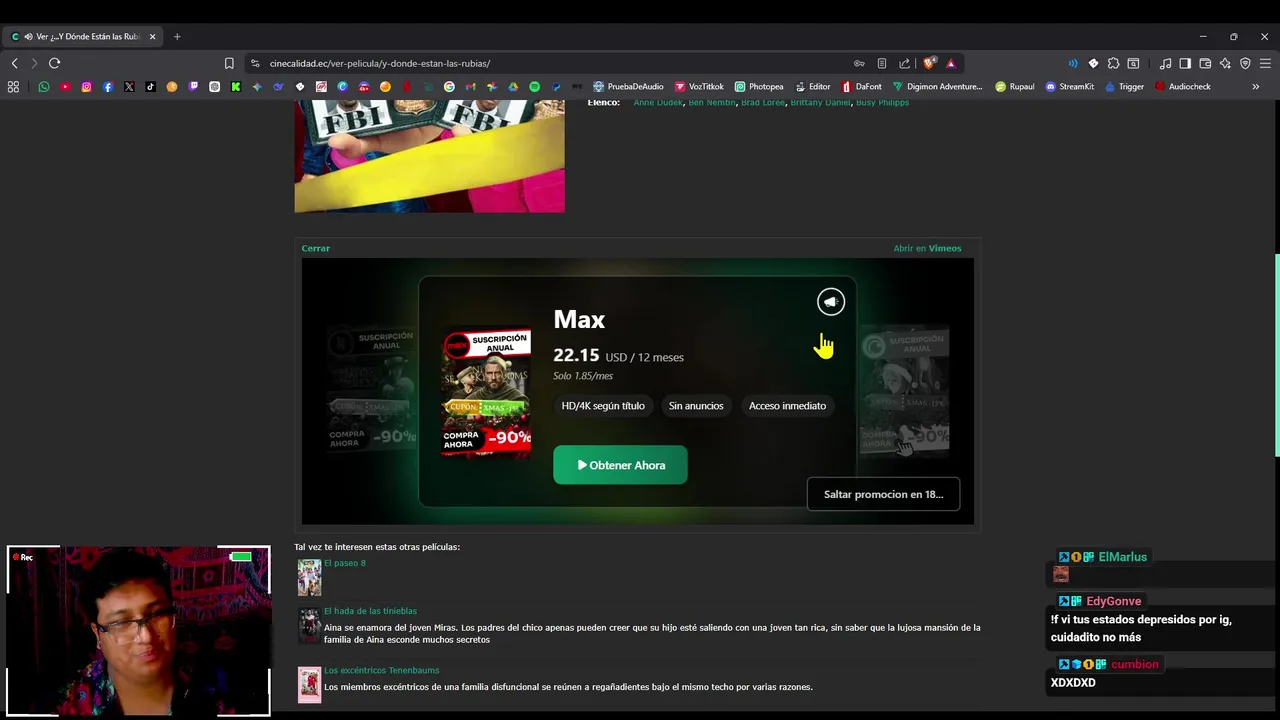Open the YouTube bookmark
Viewport: 1280px width, 720px height.
tap(65, 87)
